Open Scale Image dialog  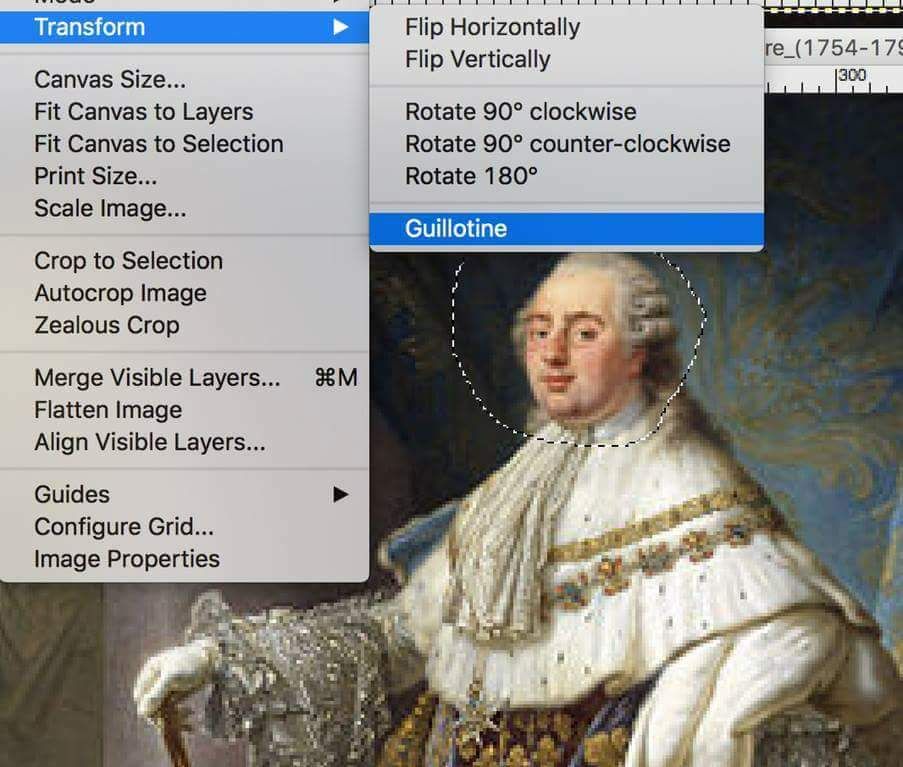pos(184,208)
